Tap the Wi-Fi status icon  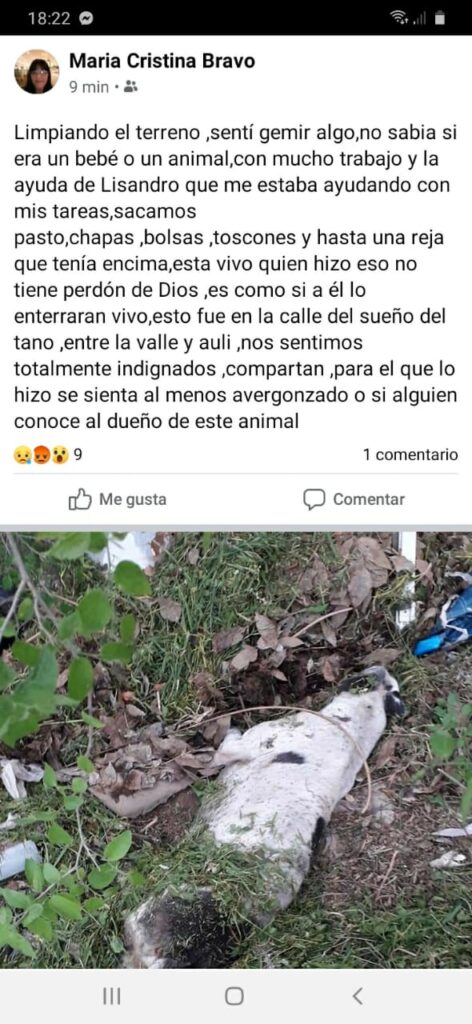[399, 18]
